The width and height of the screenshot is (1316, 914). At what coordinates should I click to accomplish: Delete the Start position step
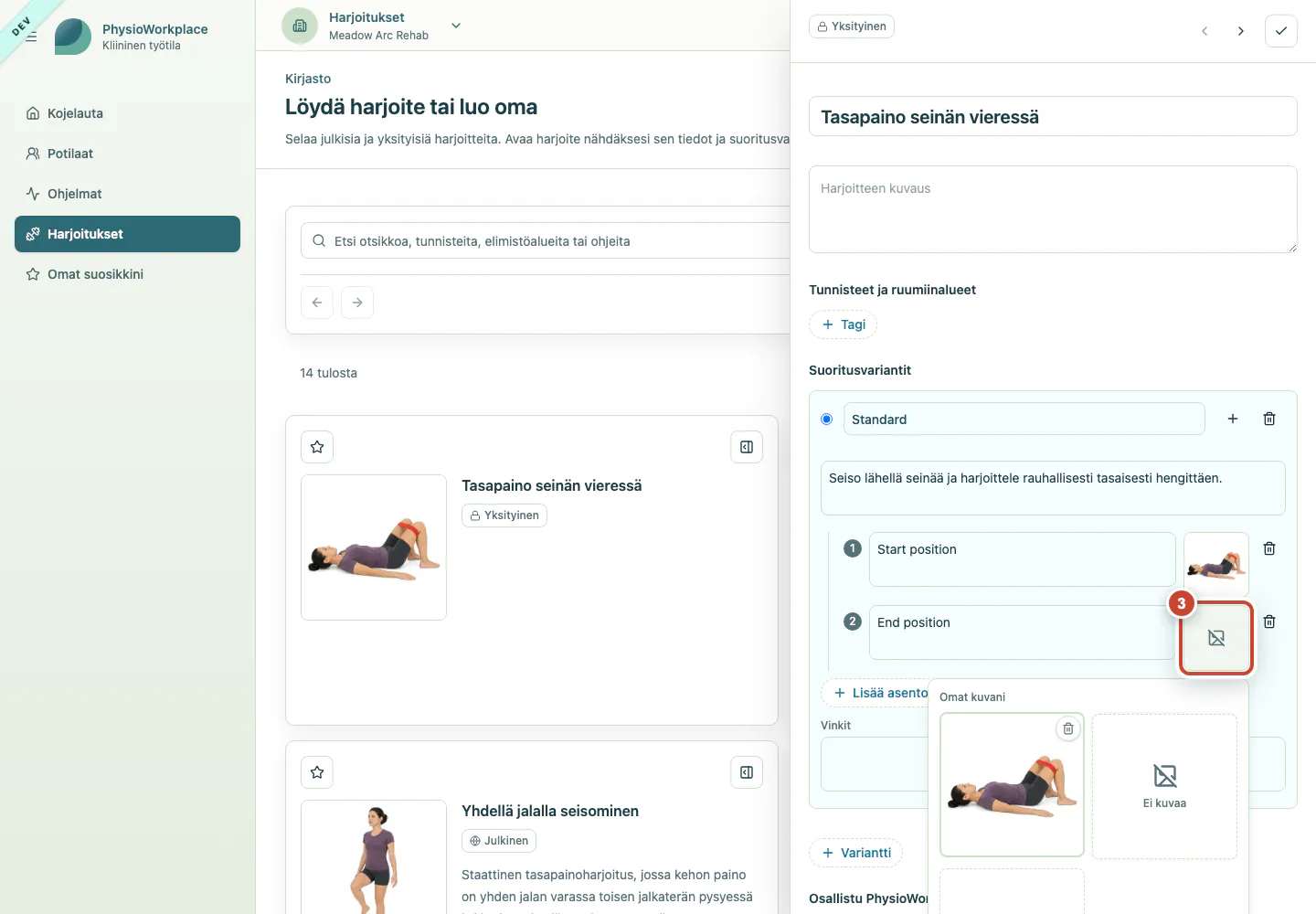pyautogui.click(x=1269, y=548)
